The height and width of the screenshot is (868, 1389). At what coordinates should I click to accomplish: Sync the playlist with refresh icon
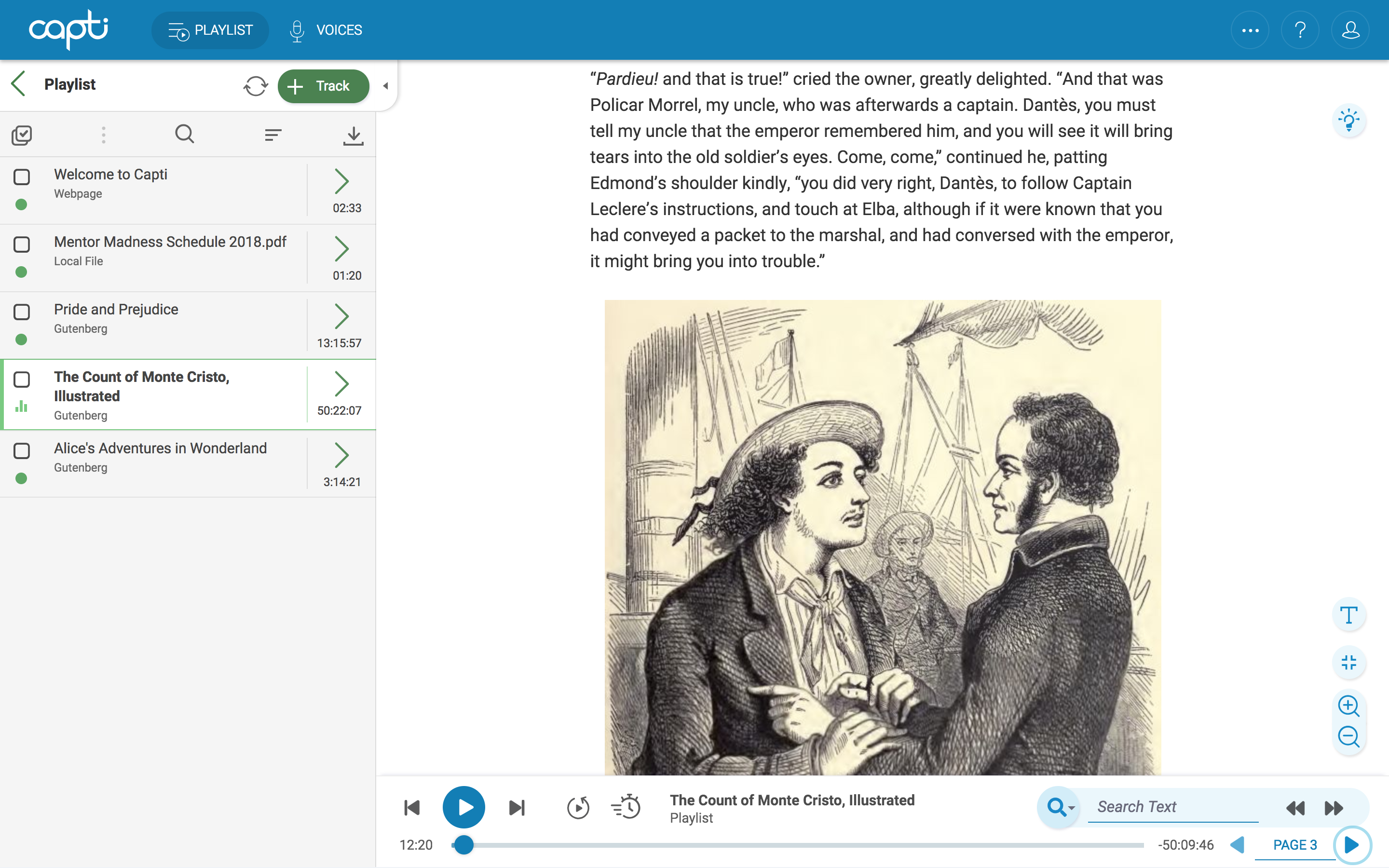pyautogui.click(x=256, y=86)
